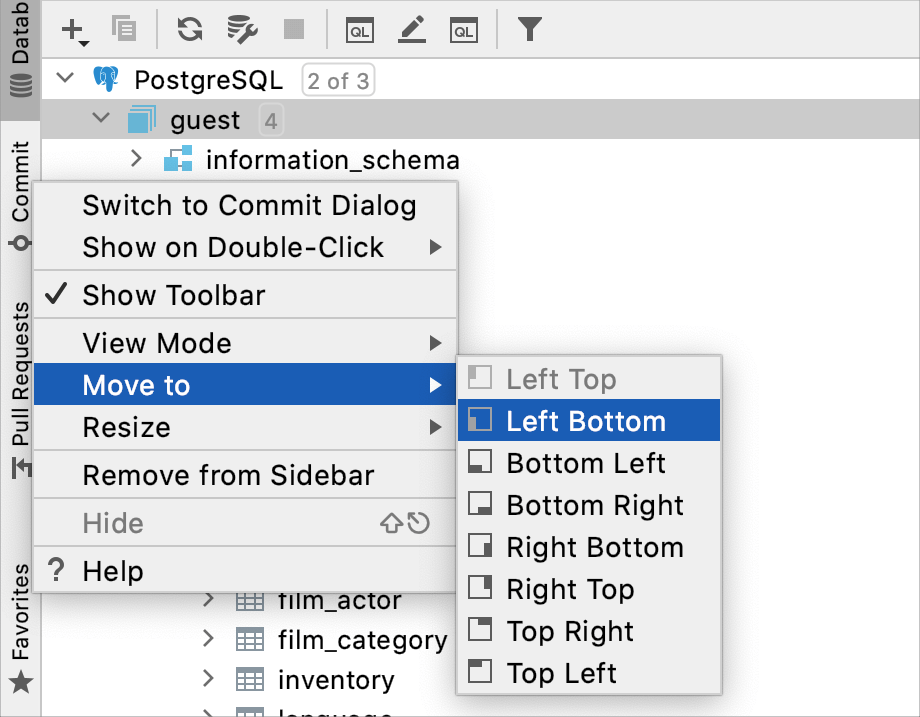Select Left Top in the submenu
The width and height of the screenshot is (920, 717).
click(x=562, y=378)
